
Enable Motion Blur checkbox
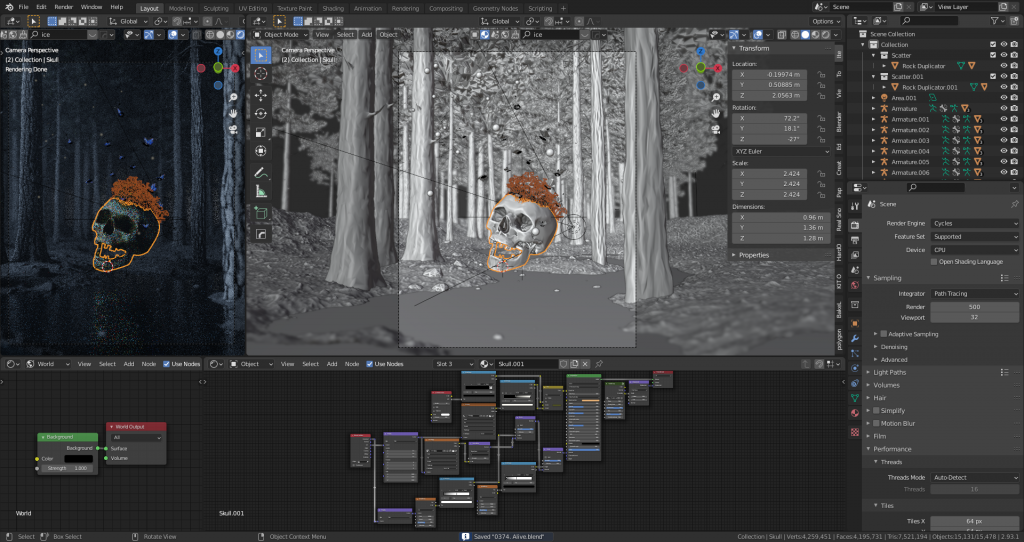876,423
